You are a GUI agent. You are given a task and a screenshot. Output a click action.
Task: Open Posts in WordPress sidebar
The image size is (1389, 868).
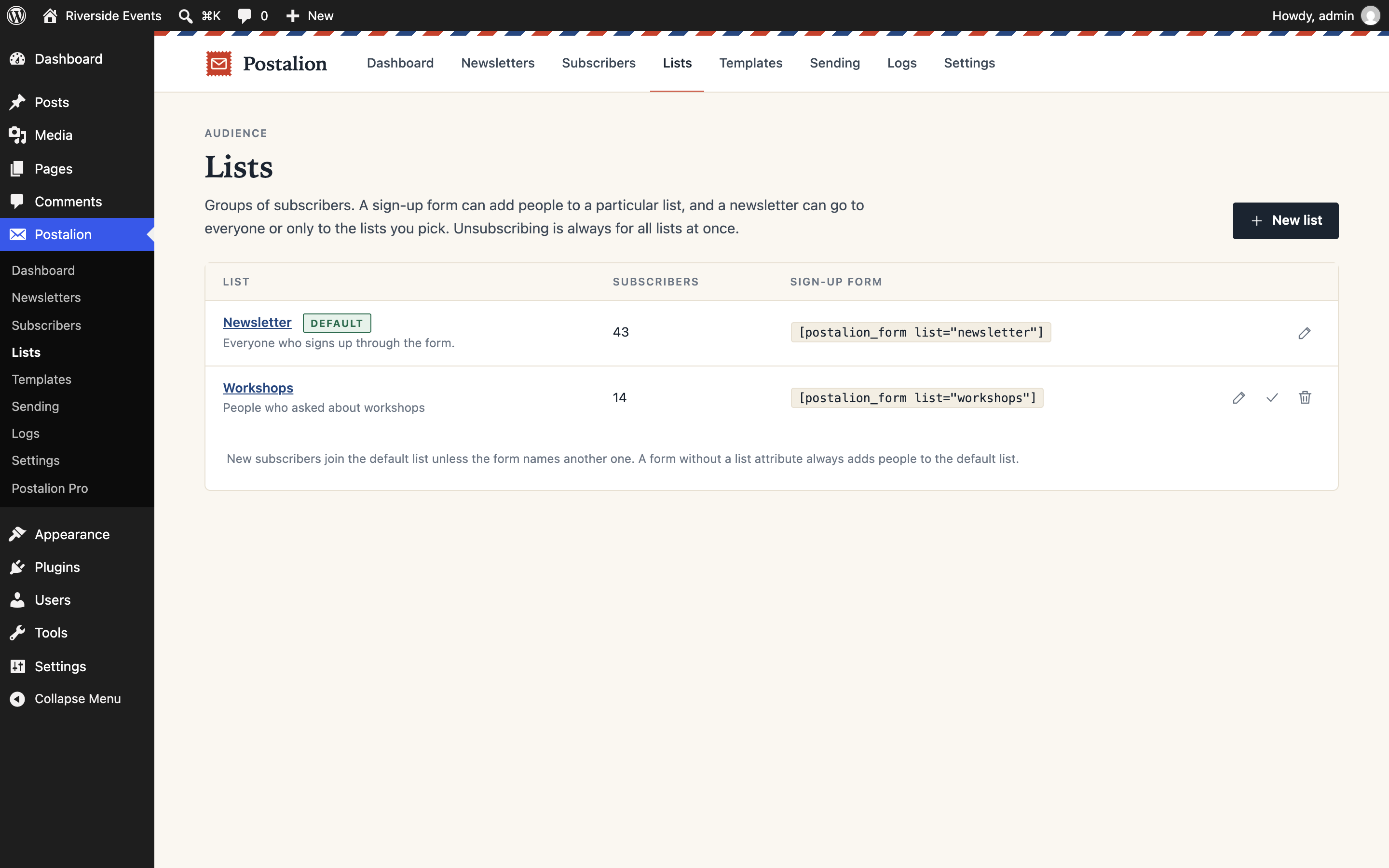pos(77,102)
